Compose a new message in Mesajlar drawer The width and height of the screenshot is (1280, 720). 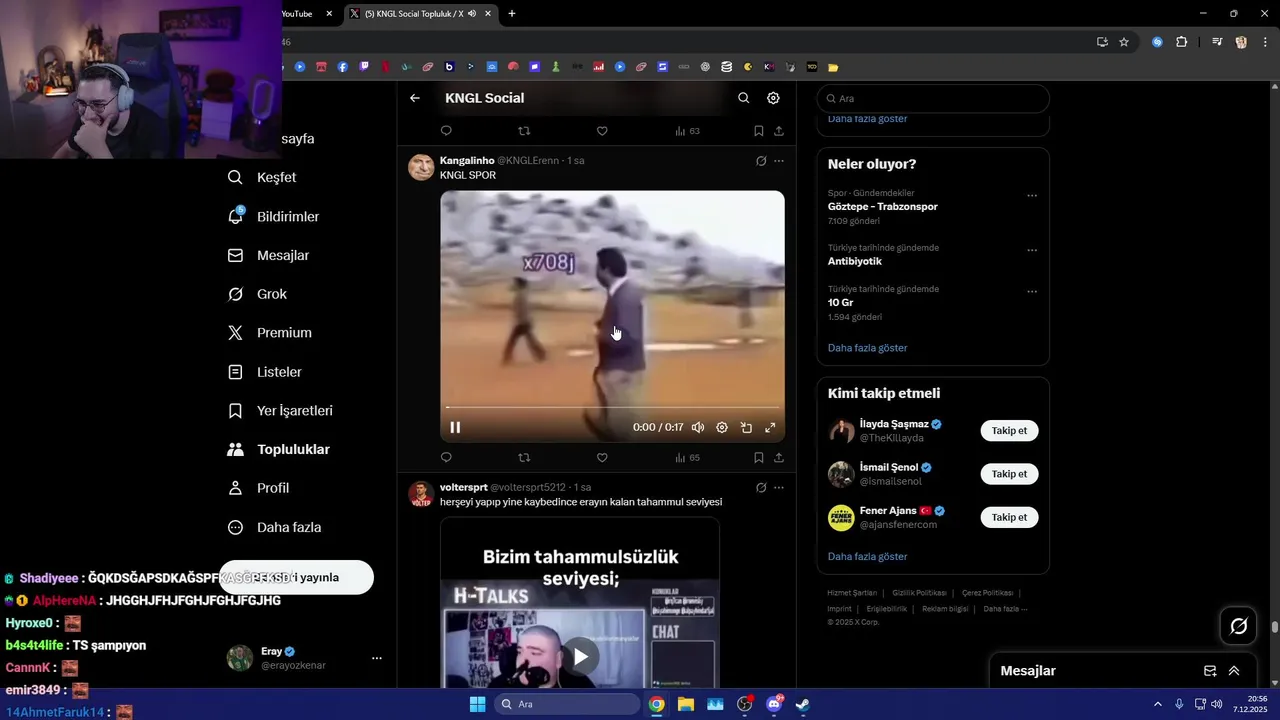pos(1210,671)
